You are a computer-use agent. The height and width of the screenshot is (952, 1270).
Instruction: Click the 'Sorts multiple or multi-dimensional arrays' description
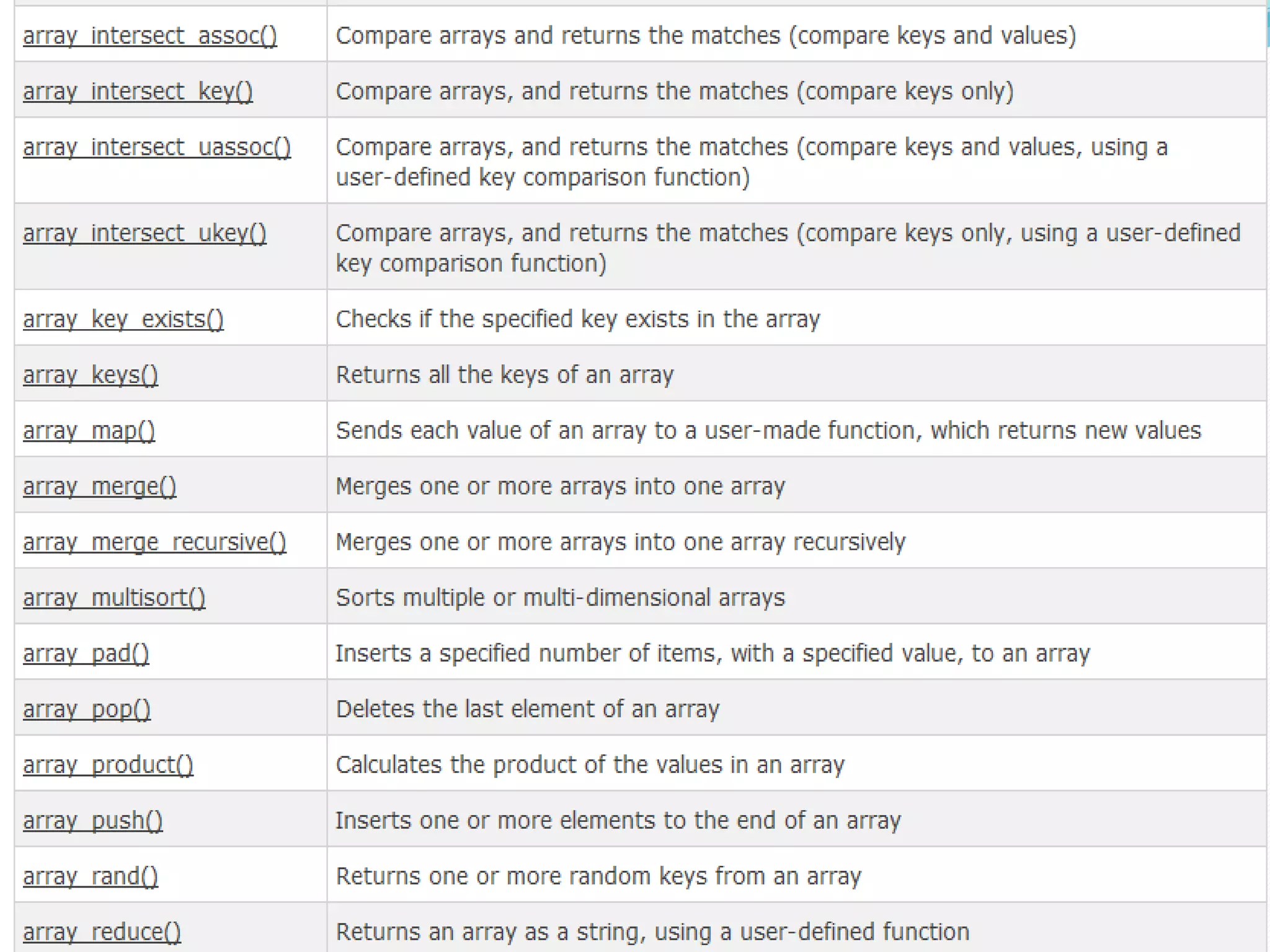click(x=560, y=598)
